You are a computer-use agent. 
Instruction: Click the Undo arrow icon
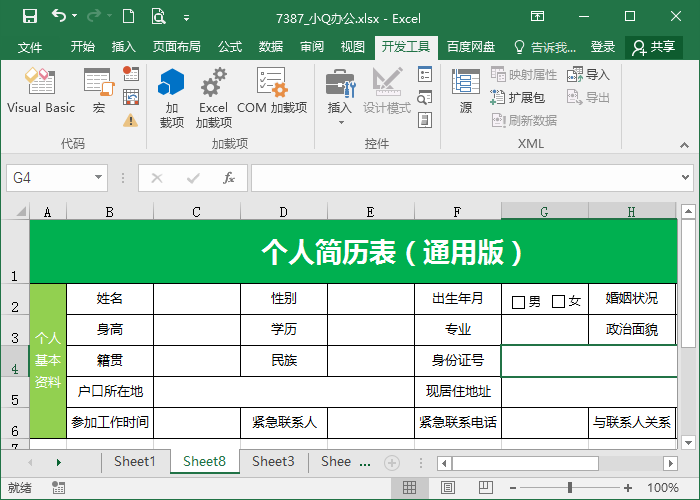click(59, 16)
